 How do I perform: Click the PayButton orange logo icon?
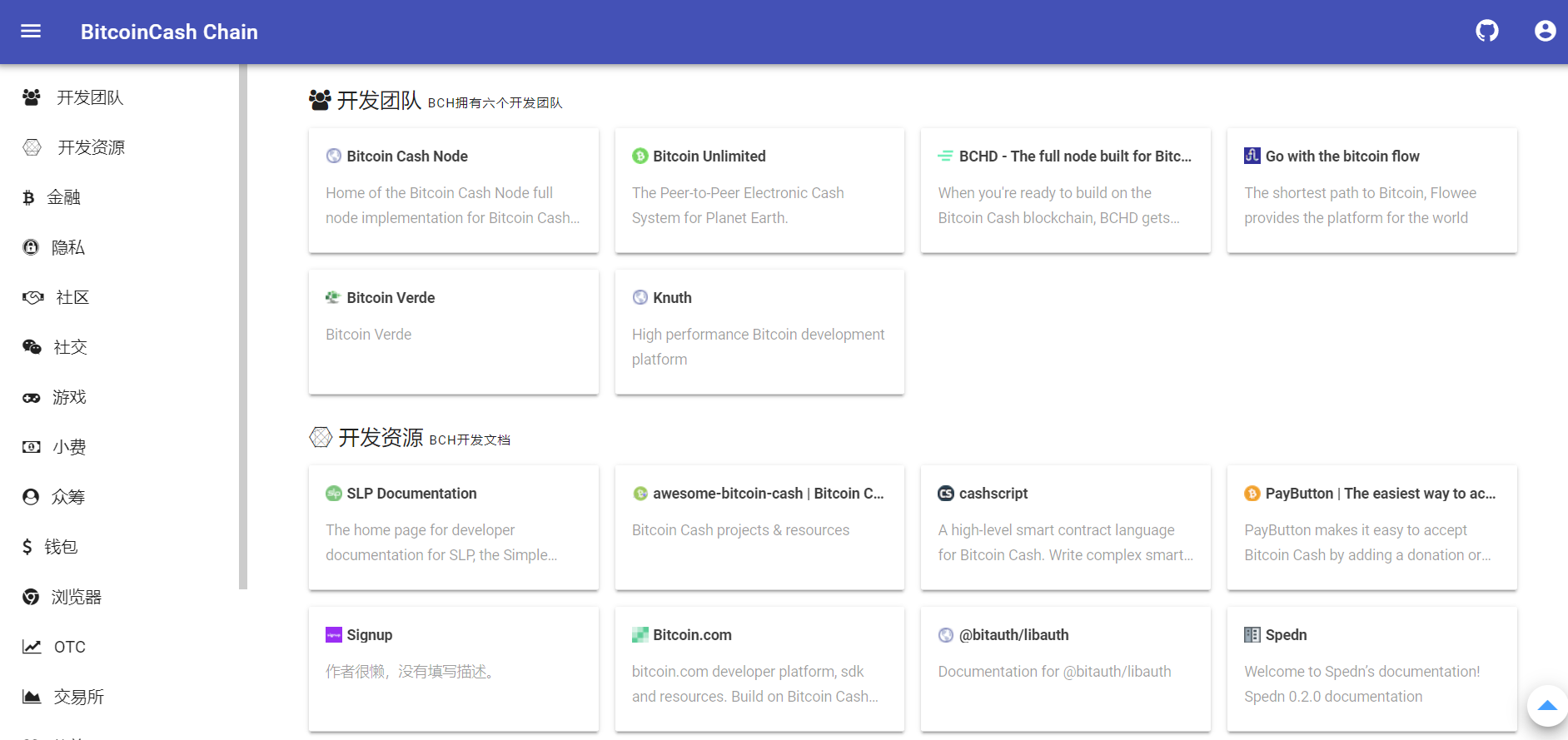coord(1252,494)
